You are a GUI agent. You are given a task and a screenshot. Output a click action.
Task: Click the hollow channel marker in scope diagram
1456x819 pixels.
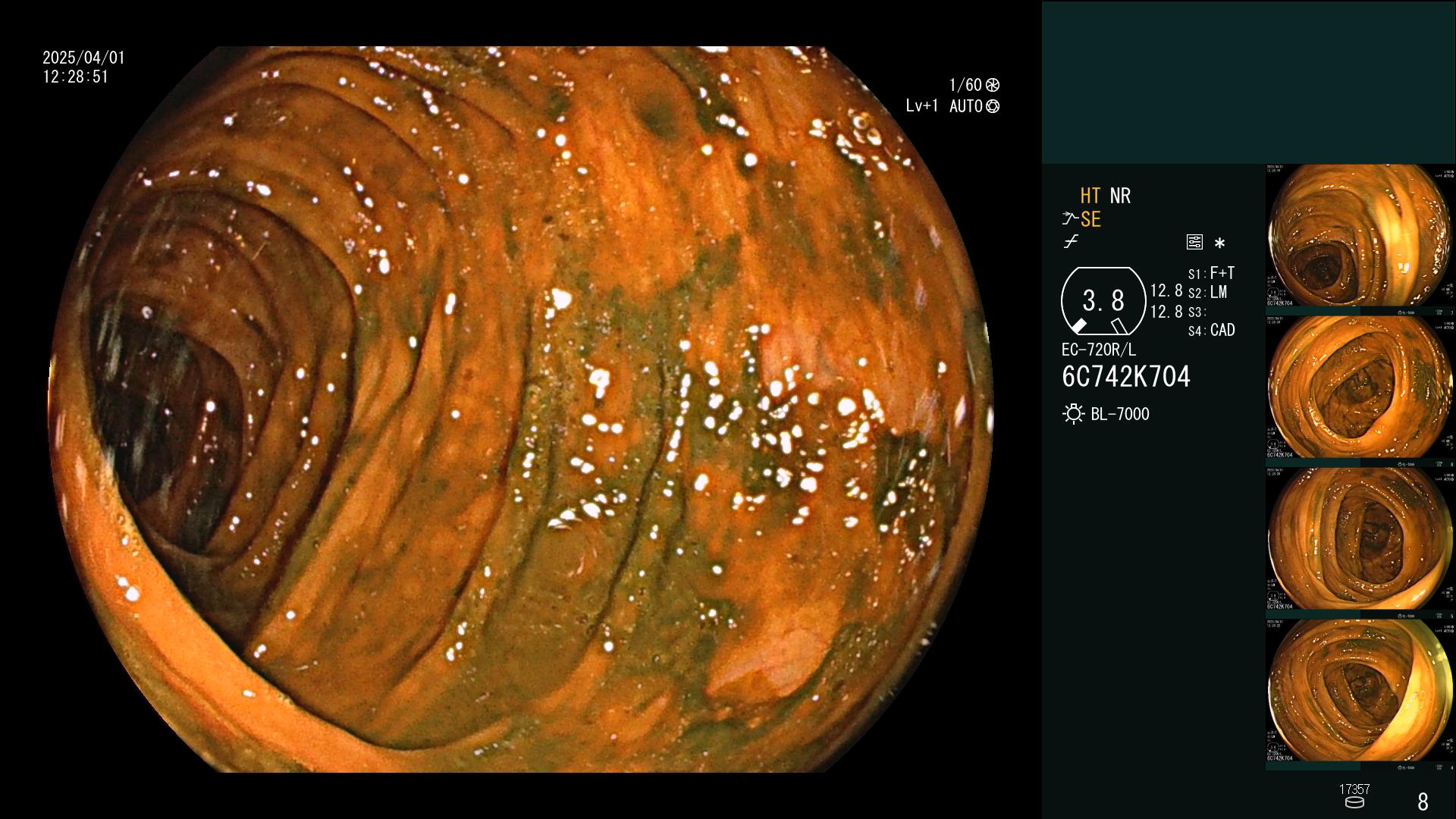(x=1119, y=326)
